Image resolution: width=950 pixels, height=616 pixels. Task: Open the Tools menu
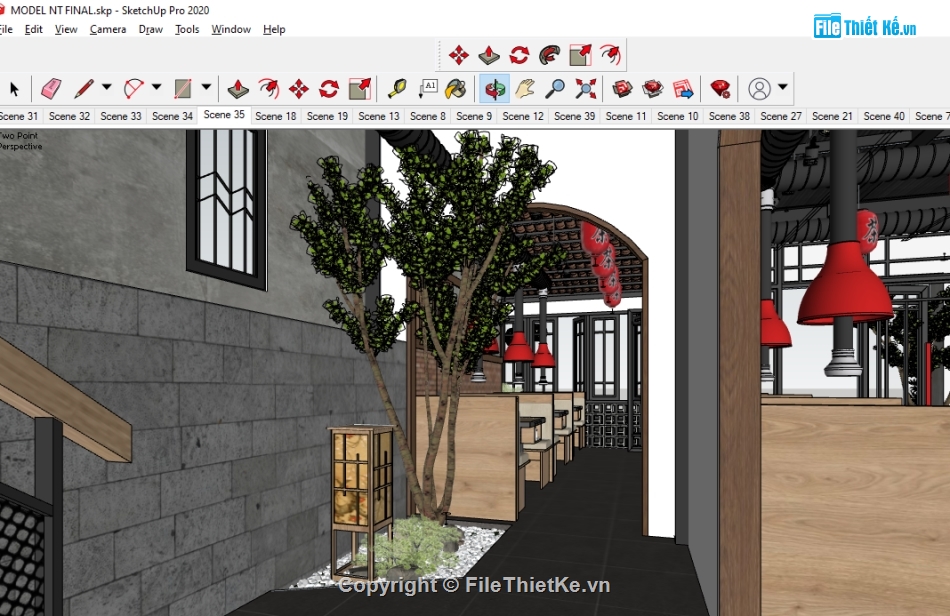[187, 29]
